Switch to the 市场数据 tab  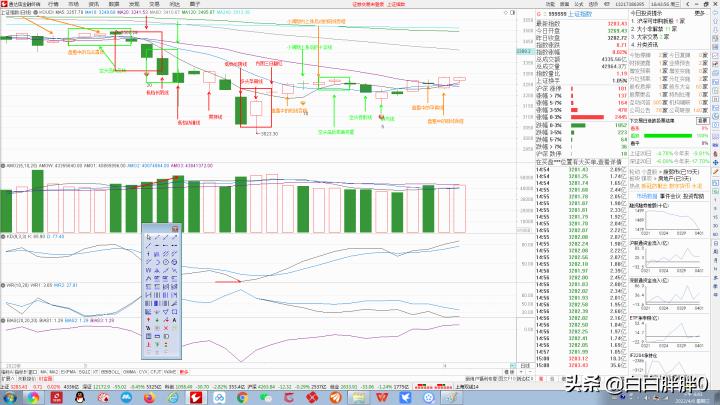click(646, 196)
